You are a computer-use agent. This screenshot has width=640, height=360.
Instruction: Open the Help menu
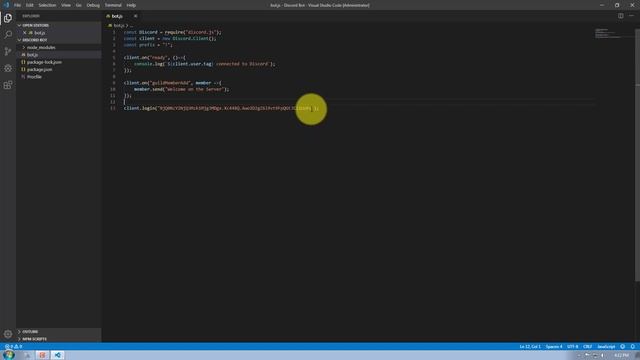(x=131, y=5)
